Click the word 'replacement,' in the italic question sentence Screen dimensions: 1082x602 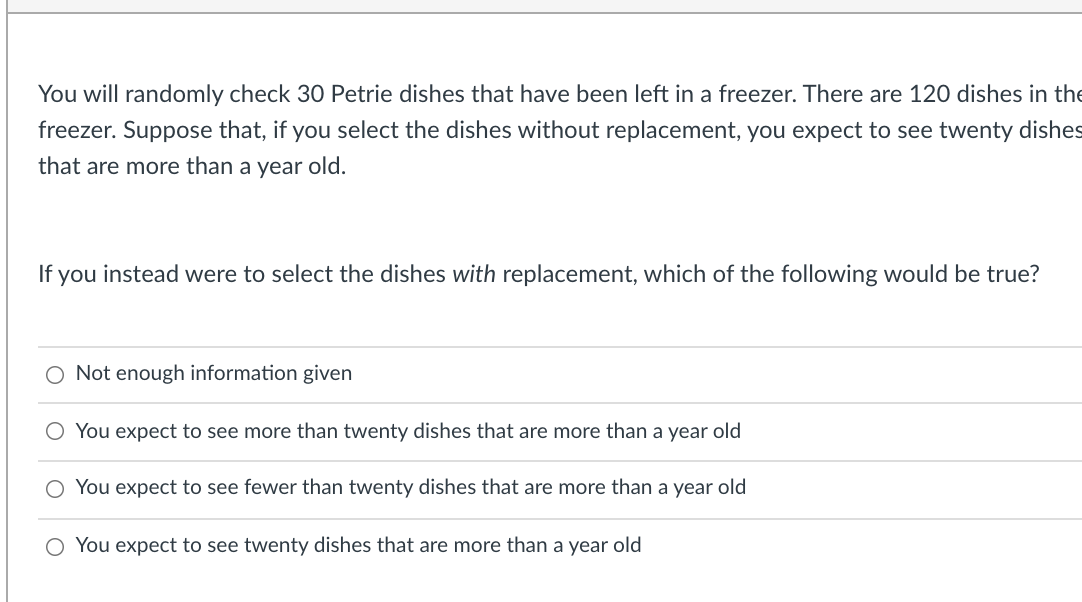[570, 274]
